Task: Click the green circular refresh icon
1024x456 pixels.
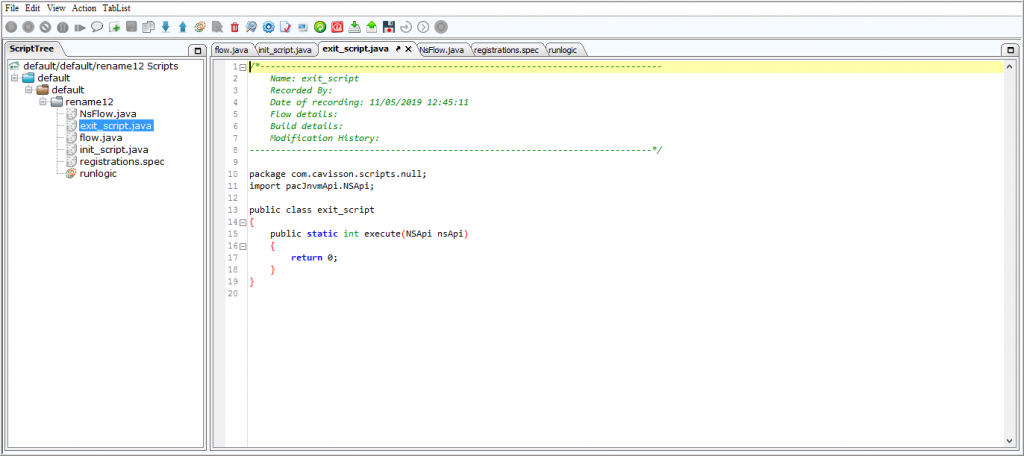Action: (320, 27)
